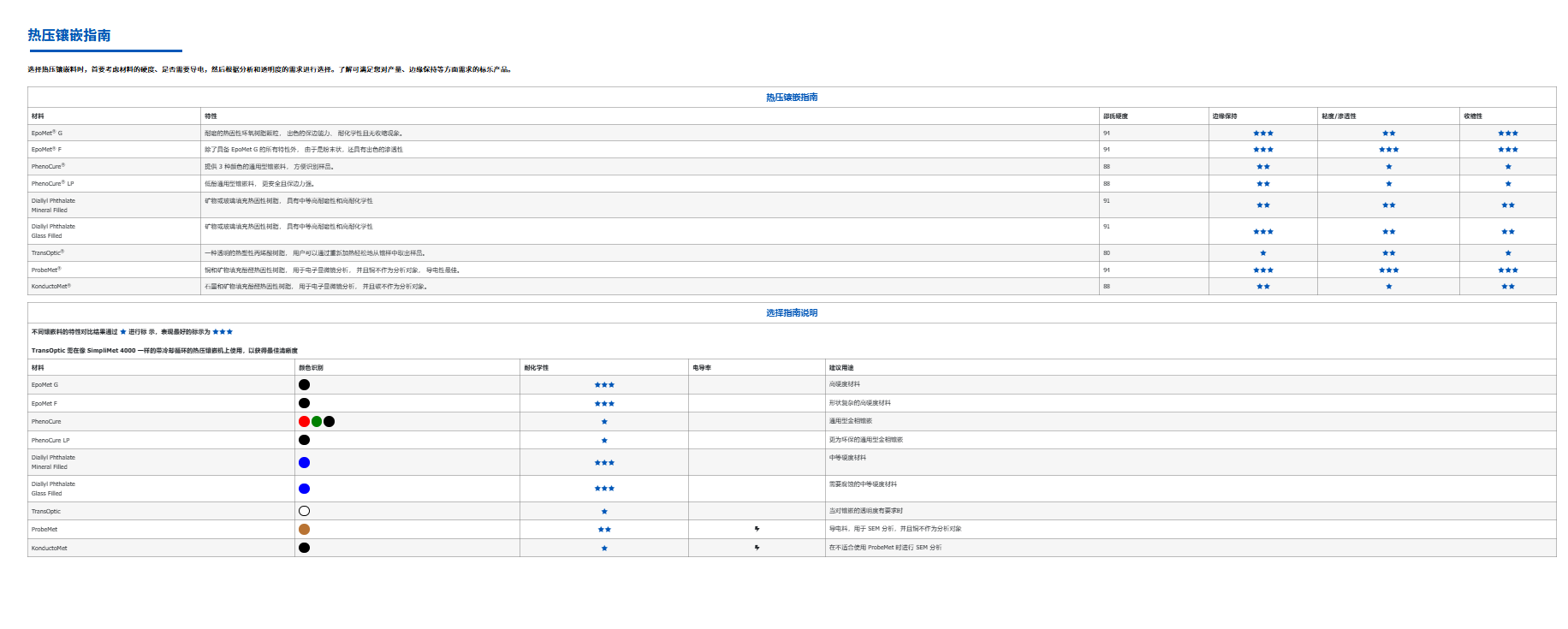Click the text 当对镶嵌的透明度有要求时

pos(866,511)
